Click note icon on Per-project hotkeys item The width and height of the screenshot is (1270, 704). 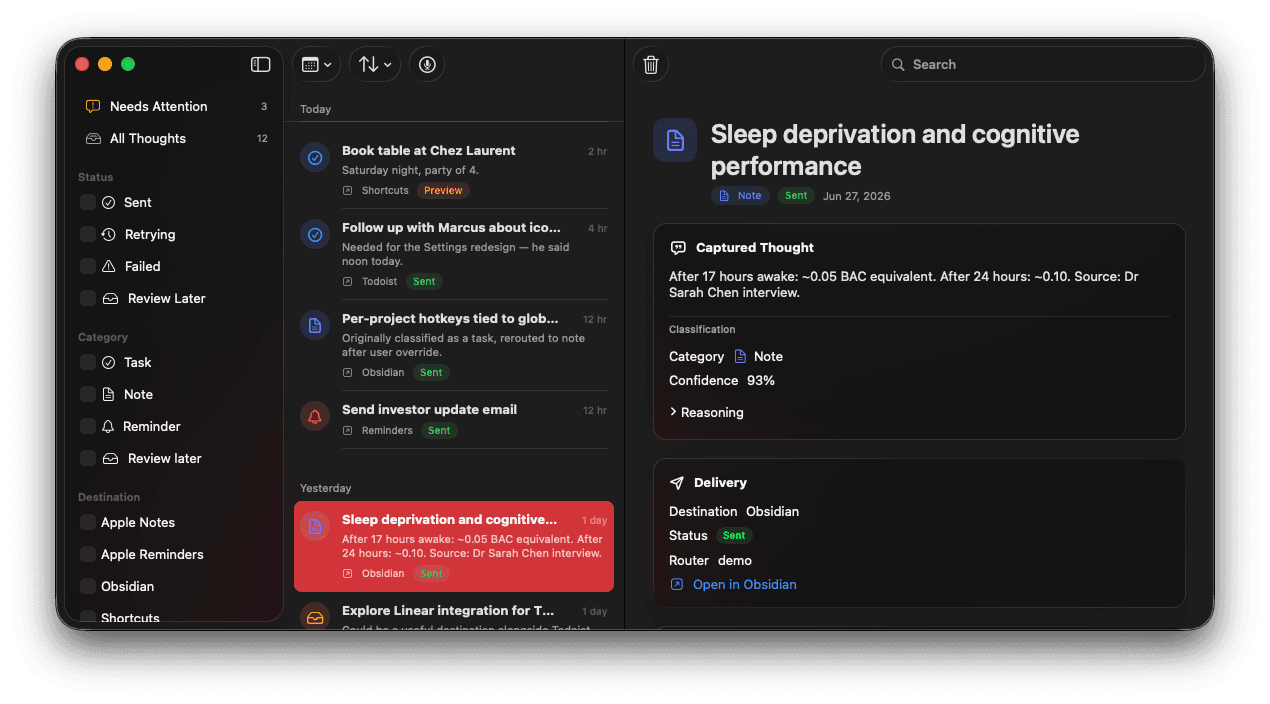click(315, 326)
